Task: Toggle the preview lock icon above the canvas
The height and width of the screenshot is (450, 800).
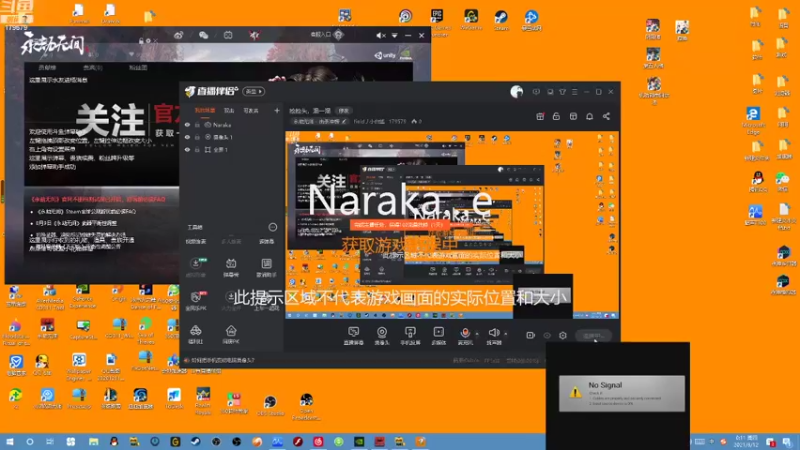Action: [556, 116]
